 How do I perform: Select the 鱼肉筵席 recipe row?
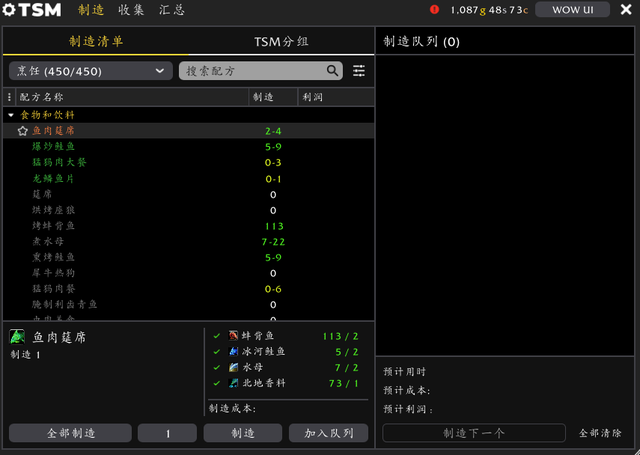pos(189,131)
